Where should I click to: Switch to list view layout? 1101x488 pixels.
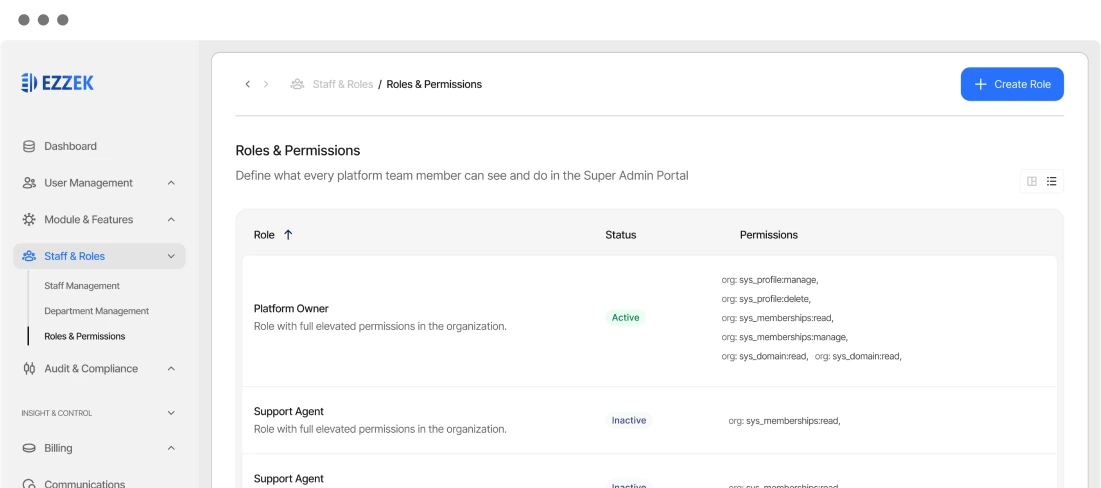[1051, 181]
